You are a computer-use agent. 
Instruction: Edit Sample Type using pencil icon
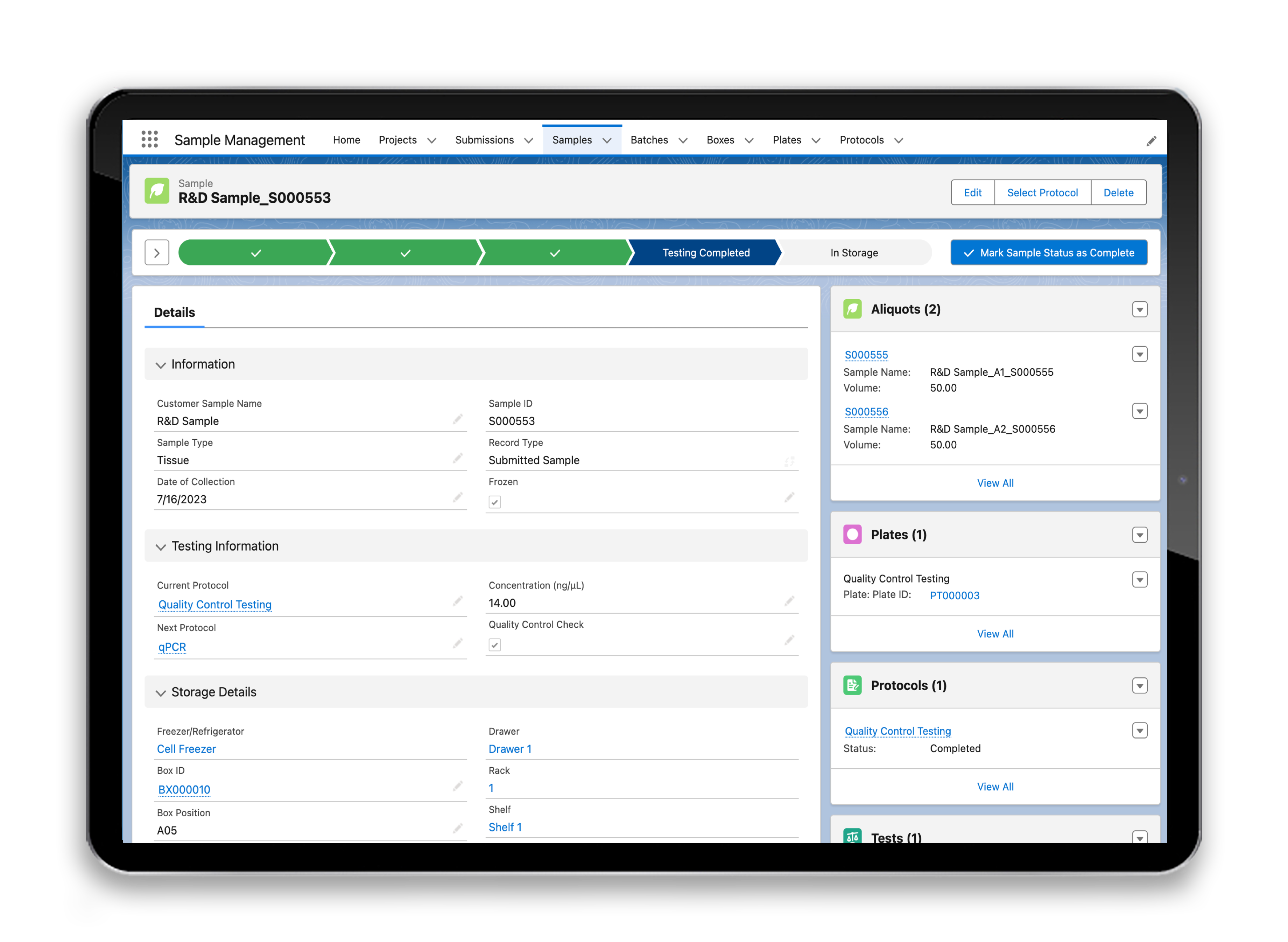point(458,459)
